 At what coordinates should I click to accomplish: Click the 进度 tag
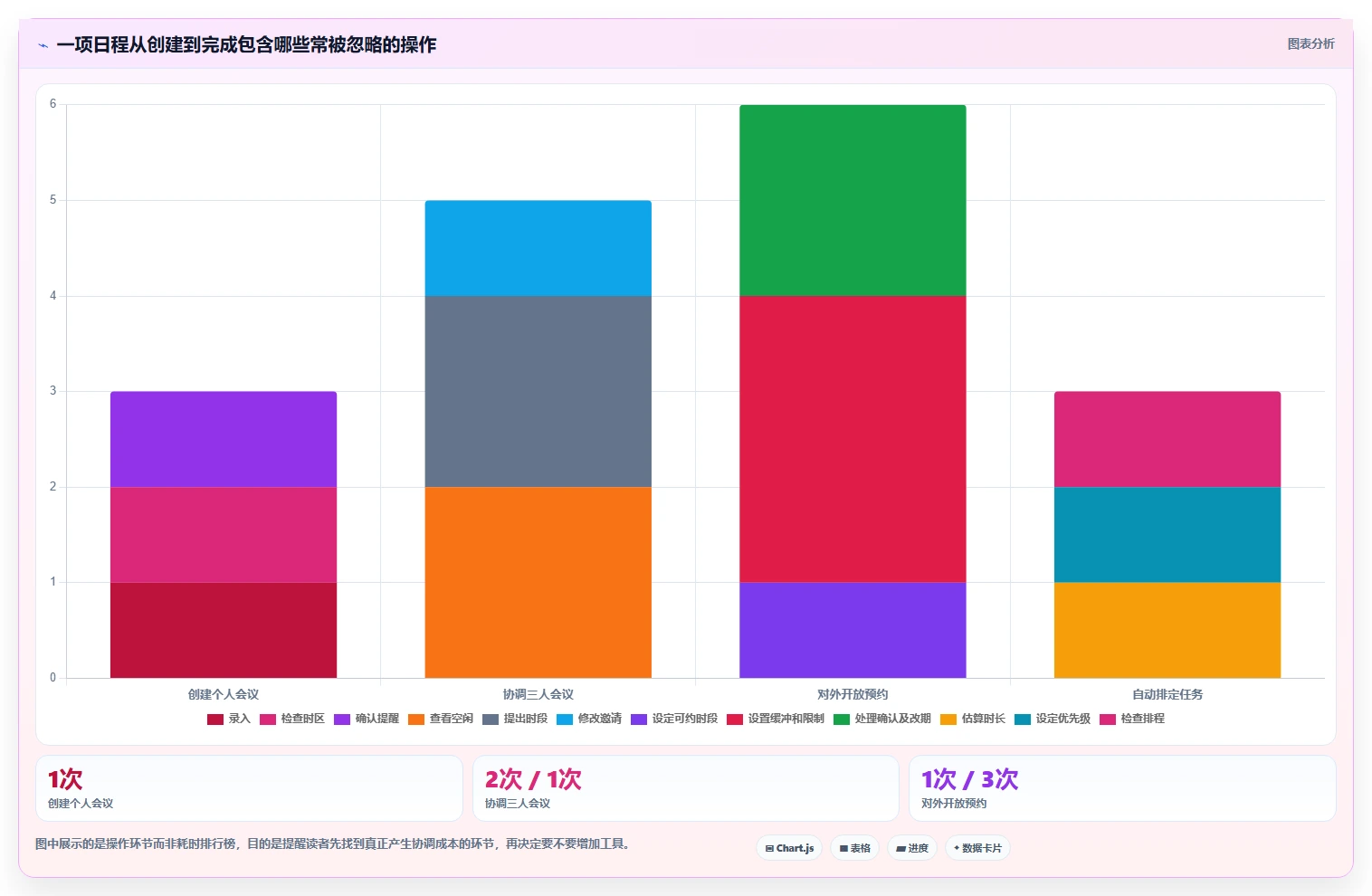(912, 848)
